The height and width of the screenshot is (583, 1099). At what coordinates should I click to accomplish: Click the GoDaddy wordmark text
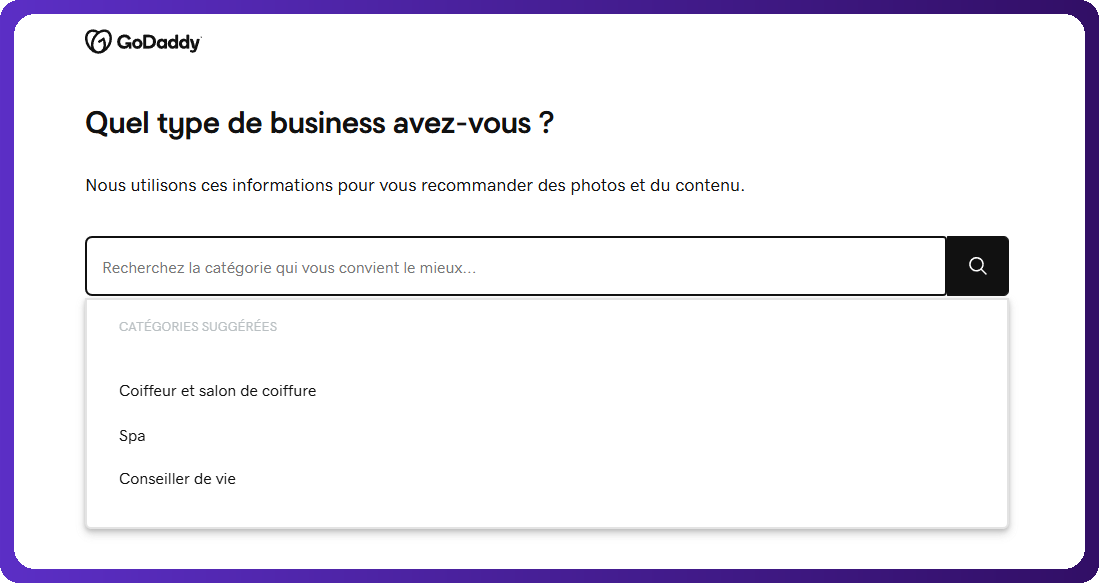click(158, 43)
